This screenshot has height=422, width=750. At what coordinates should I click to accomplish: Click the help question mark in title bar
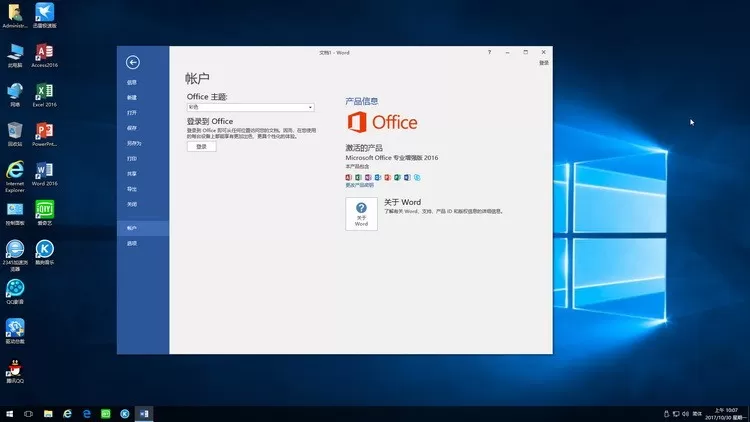[x=489, y=52]
